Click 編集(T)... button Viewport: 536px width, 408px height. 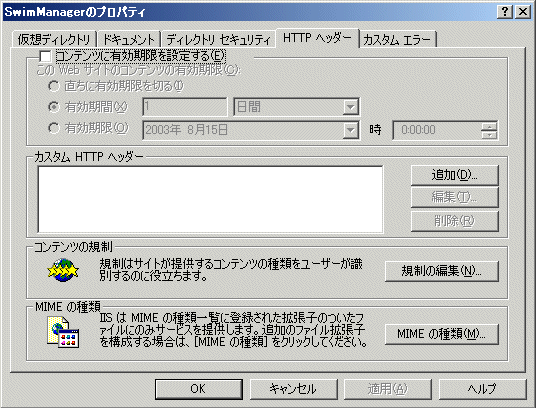coord(455,198)
